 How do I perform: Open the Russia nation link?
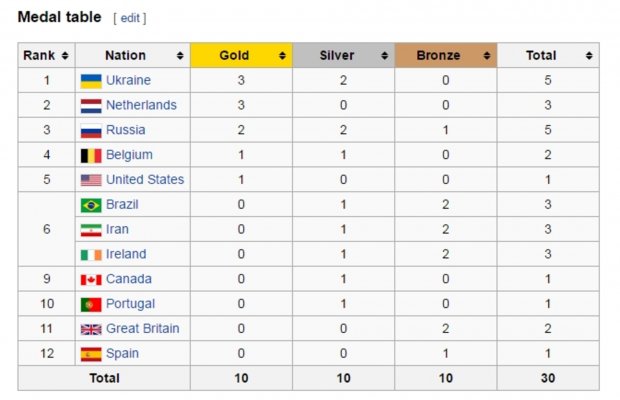coord(126,130)
